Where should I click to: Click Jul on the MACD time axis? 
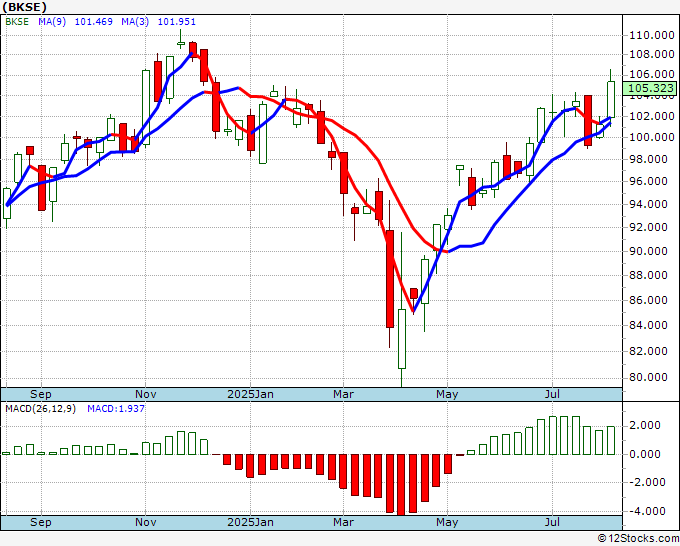pos(552,522)
